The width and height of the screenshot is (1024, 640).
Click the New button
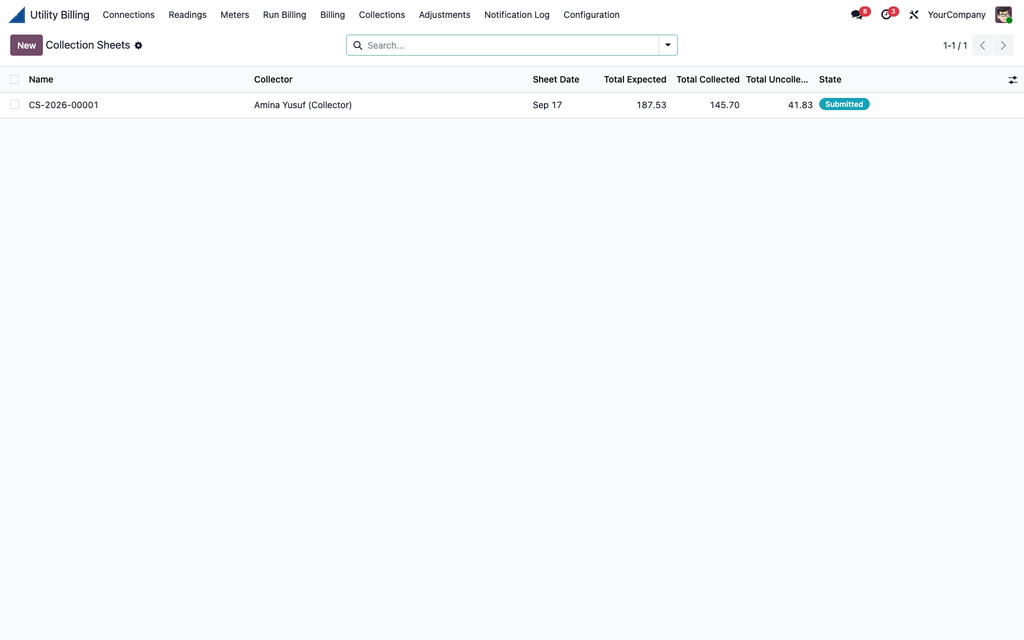point(26,45)
